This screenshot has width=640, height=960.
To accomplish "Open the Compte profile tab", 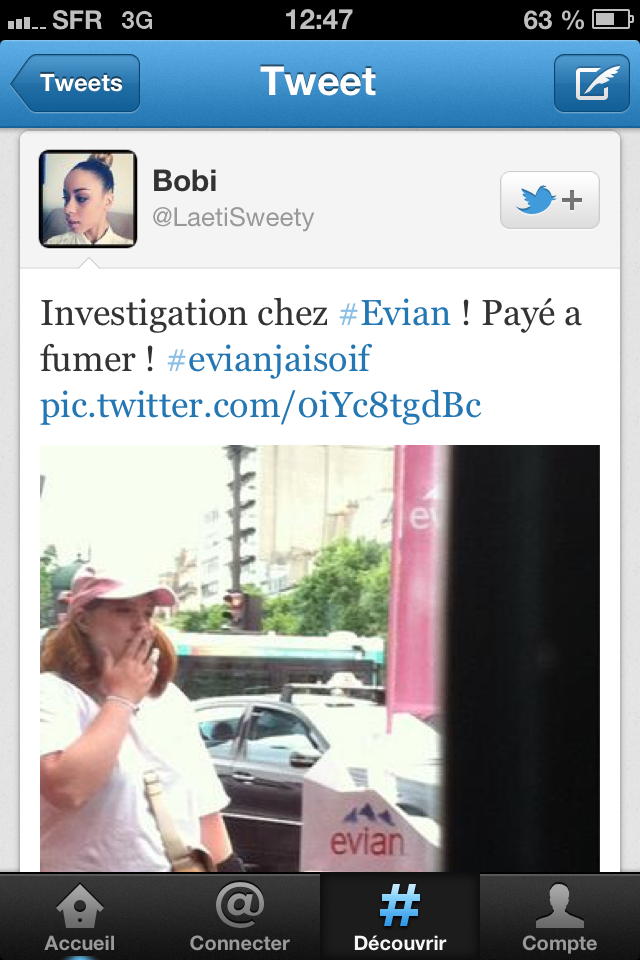I will tap(559, 916).
